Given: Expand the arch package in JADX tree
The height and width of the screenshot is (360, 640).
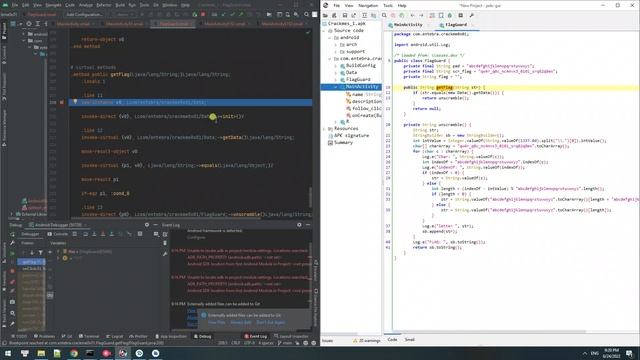Looking at the screenshot, I should click(x=336, y=44).
